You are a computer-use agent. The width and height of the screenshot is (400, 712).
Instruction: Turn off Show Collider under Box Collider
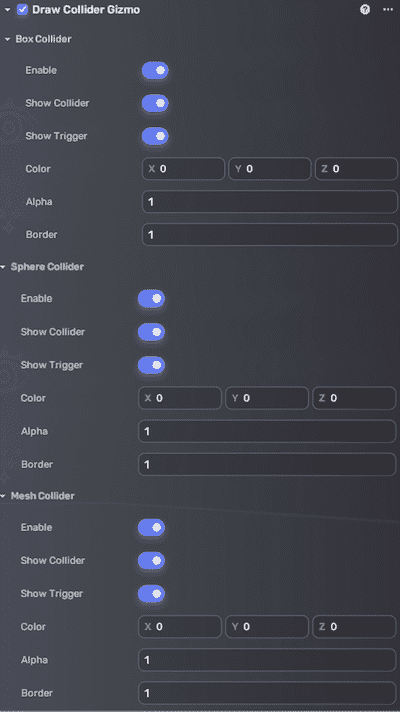pos(155,104)
